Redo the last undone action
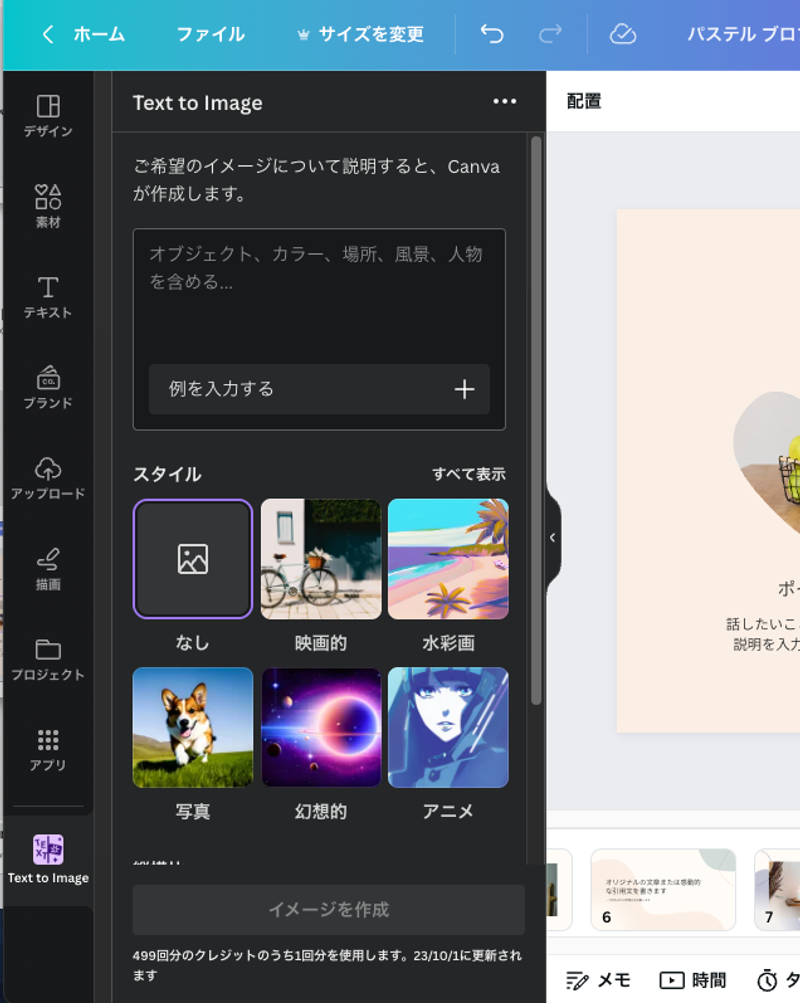Viewport: 800px width, 1003px height. tap(550, 34)
